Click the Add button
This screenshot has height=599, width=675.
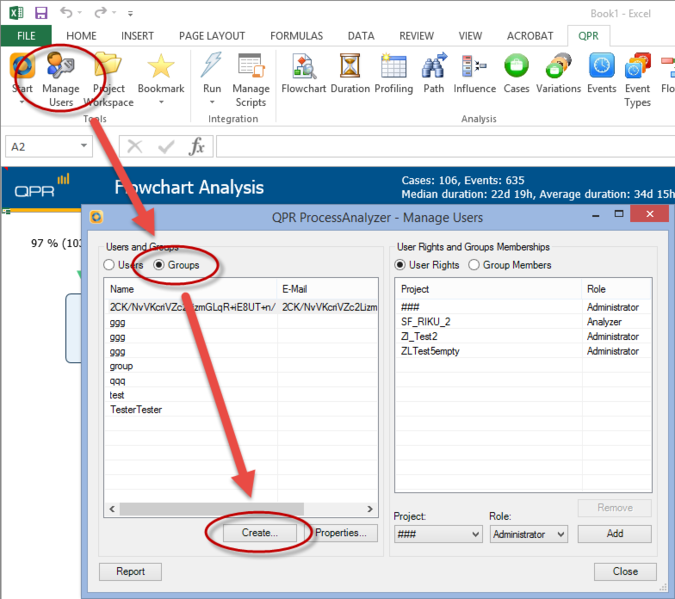point(614,534)
